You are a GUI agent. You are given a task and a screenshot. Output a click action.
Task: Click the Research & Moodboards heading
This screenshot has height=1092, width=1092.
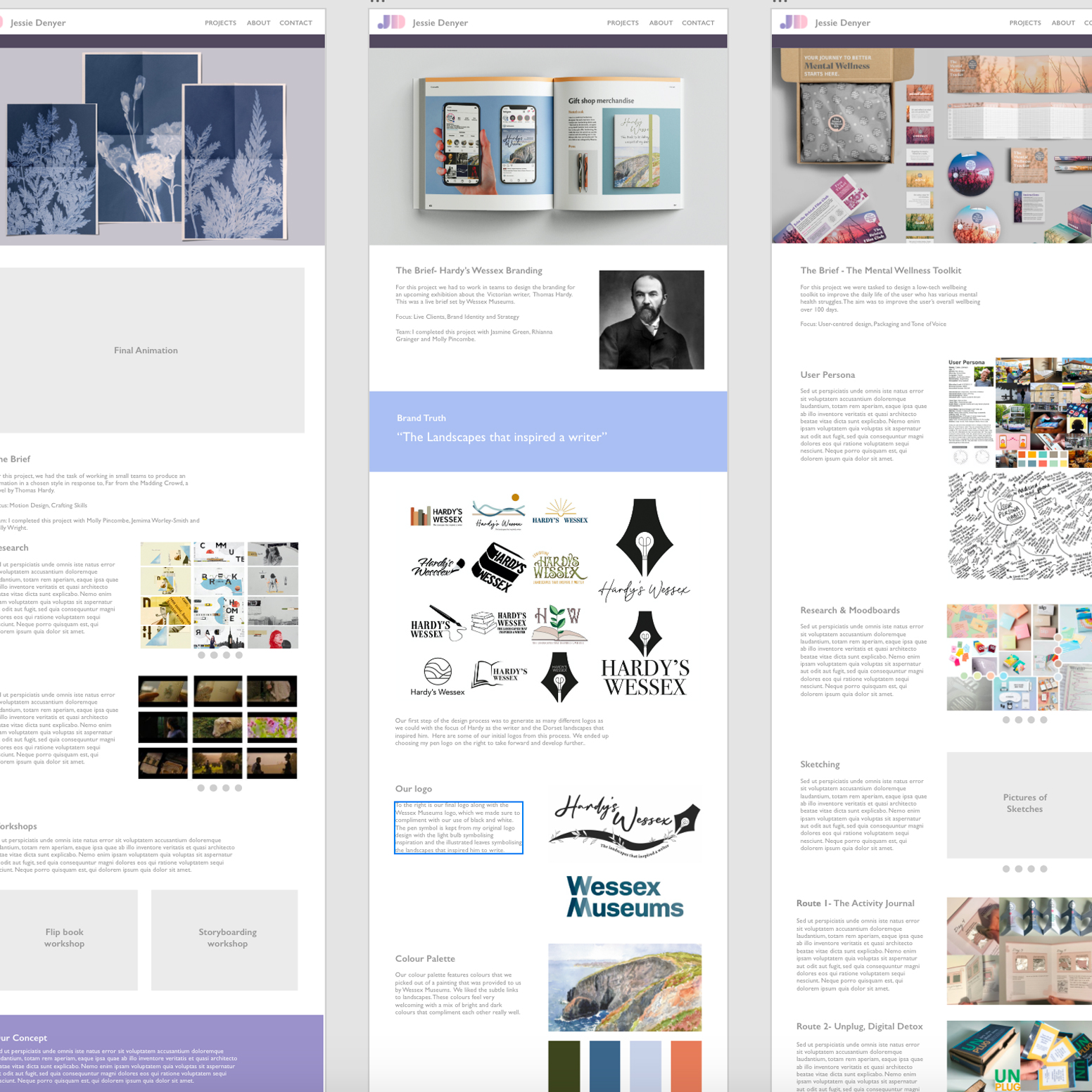point(850,610)
